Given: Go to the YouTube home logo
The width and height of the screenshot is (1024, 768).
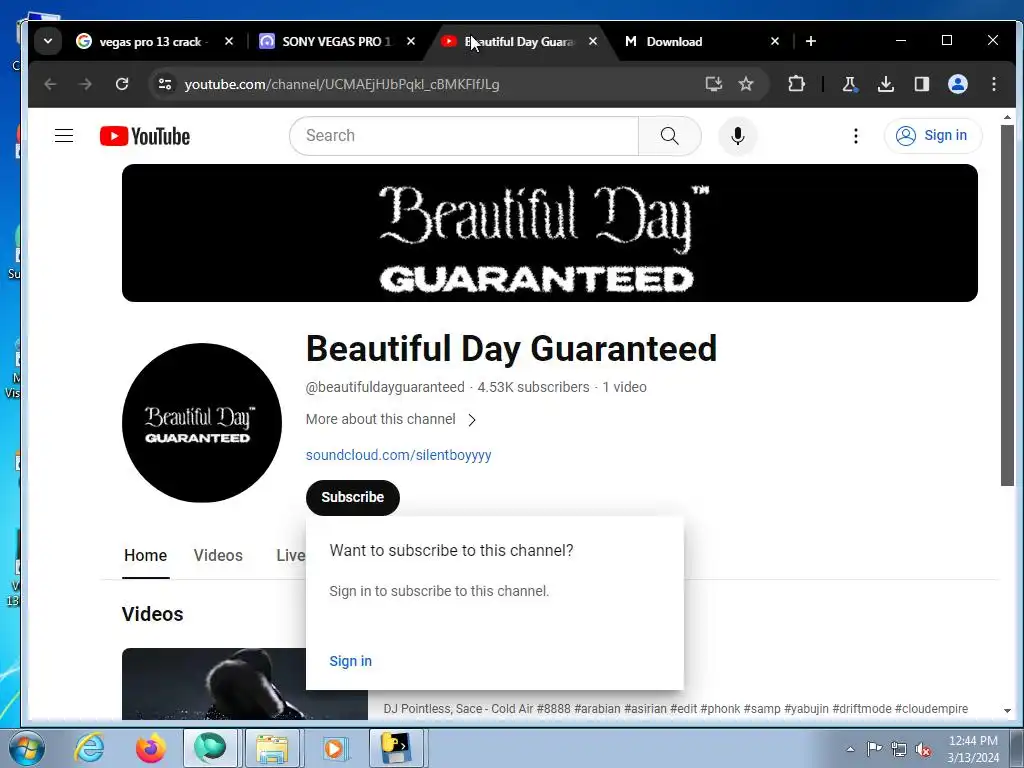Looking at the screenshot, I should (x=145, y=136).
